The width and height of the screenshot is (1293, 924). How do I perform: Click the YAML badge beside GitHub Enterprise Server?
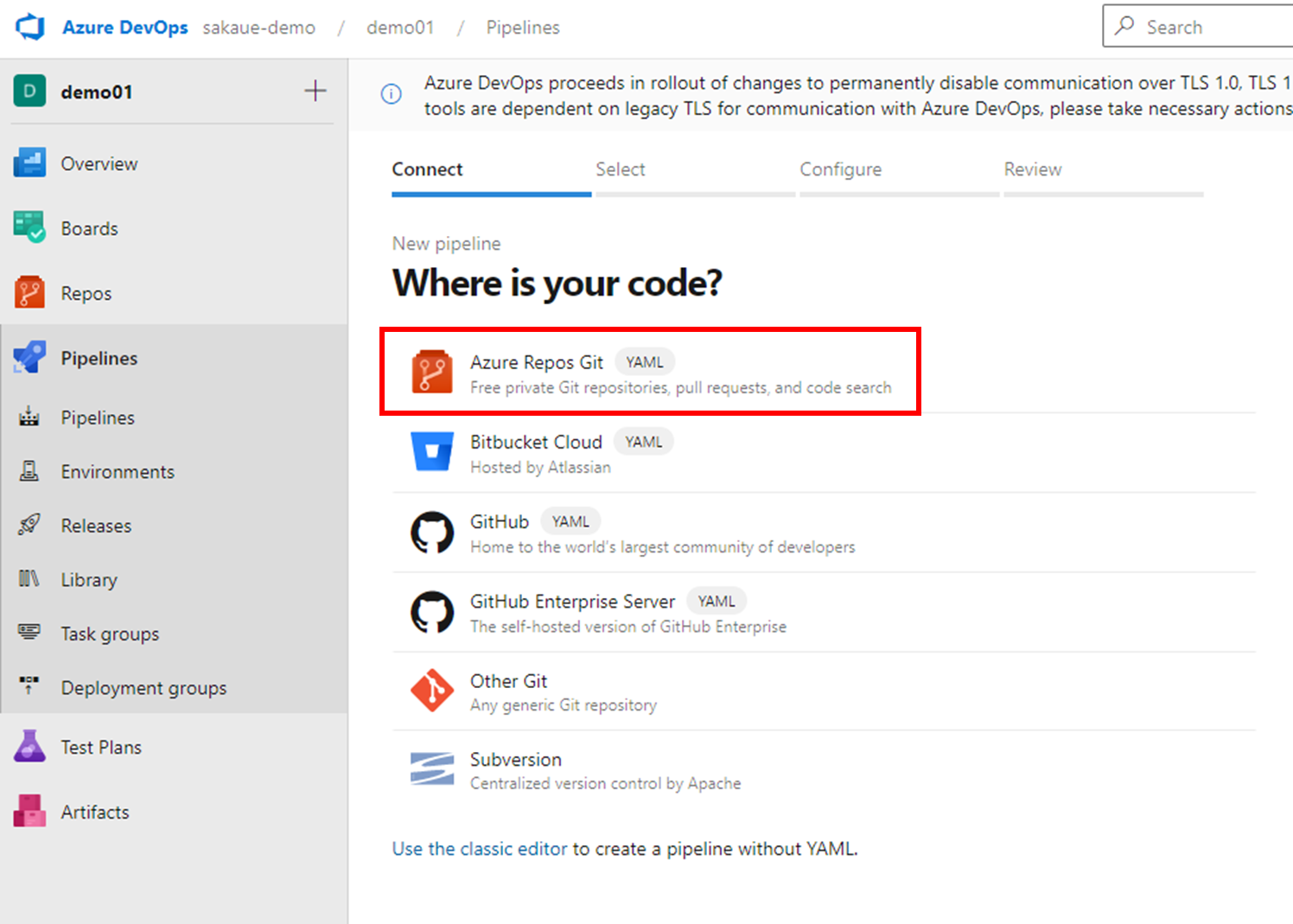pyautogui.click(x=717, y=601)
